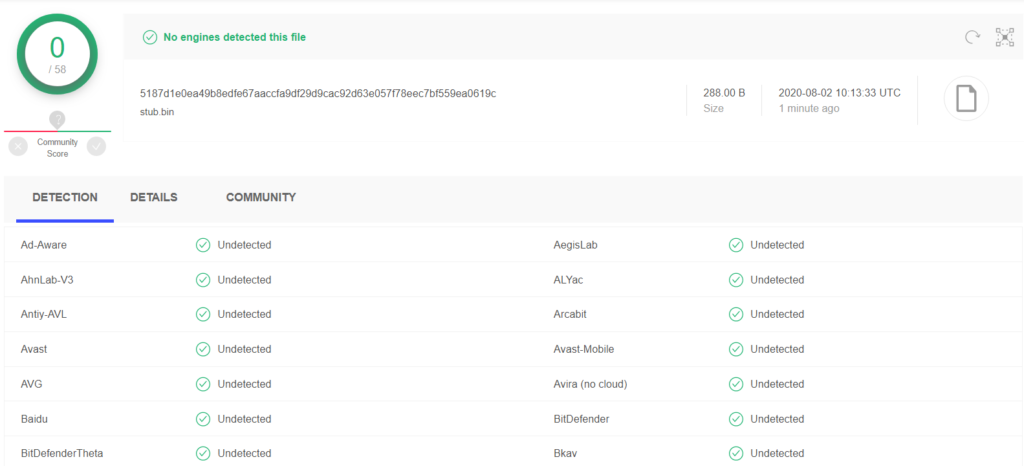The height and width of the screenshot is (466, 1024).
Task: Click the green check beside No engines detected
Action: click(150, 37)
